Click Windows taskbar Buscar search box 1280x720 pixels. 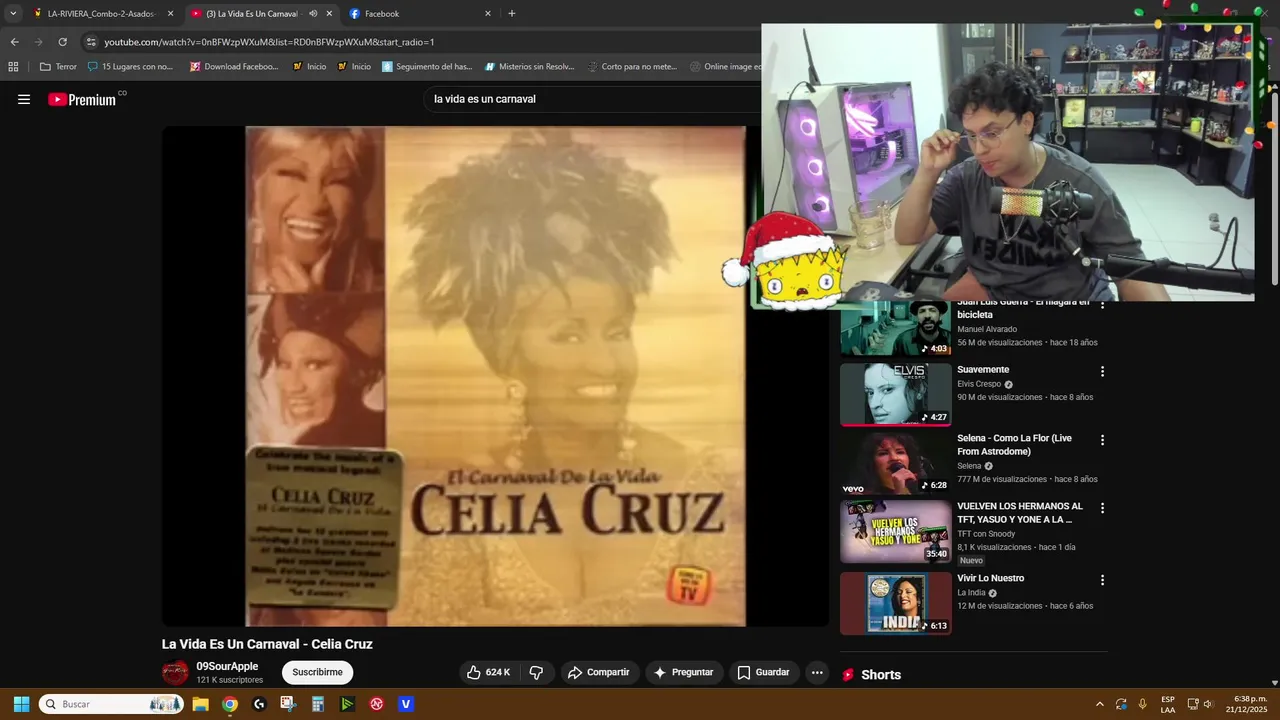click(x=111, y=704)
